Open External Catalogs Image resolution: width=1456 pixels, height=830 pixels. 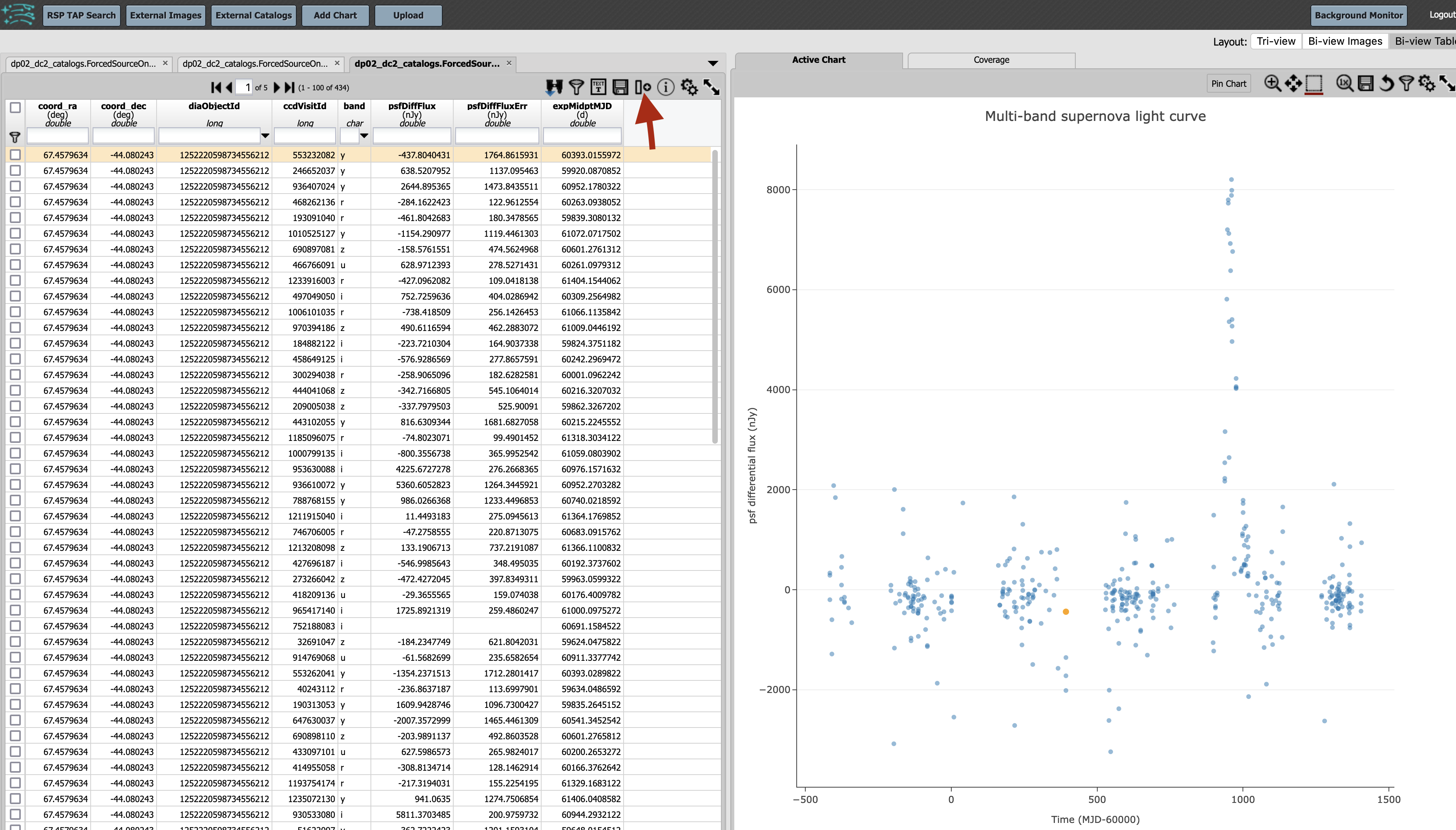pyautogui.click(x=254, y=15)
